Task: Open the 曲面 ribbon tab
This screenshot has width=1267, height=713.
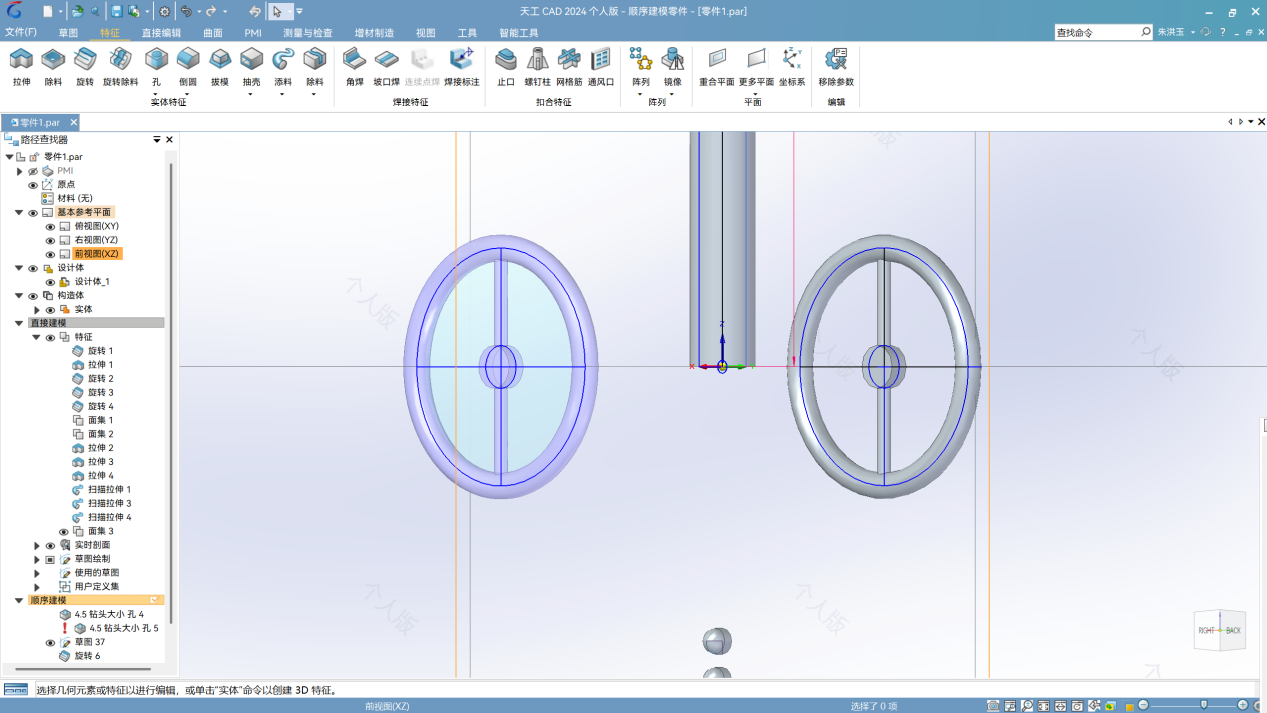Action: 213,33
